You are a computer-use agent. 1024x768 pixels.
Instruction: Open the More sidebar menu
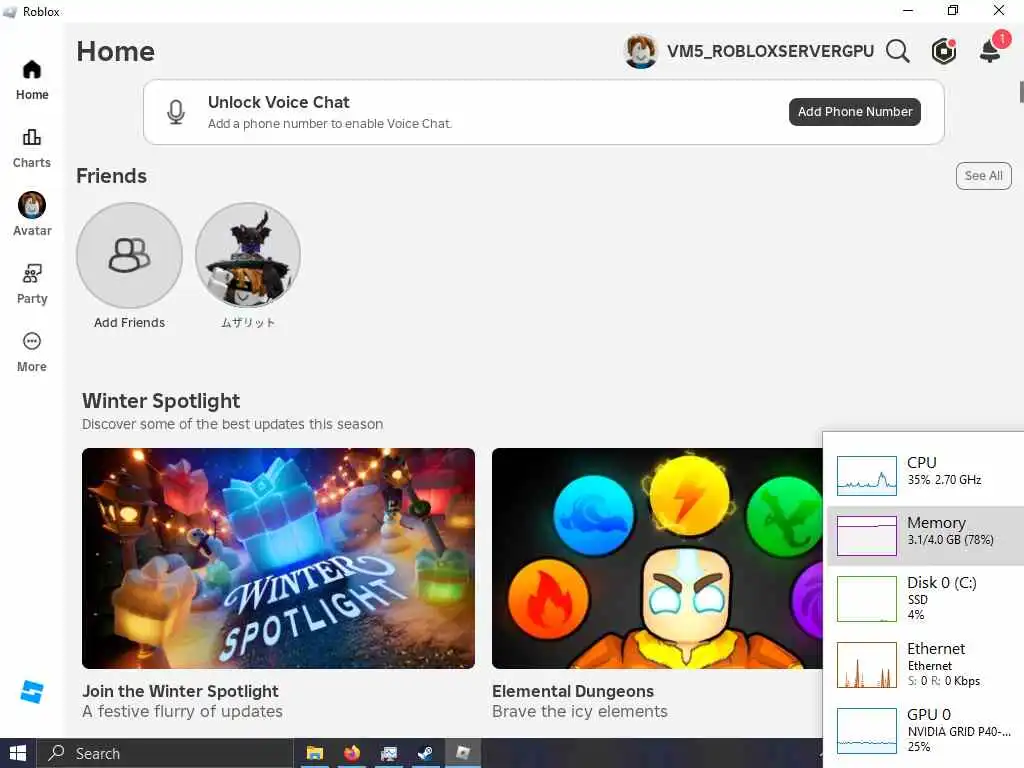pyautogui.click(x=31, y=352)
